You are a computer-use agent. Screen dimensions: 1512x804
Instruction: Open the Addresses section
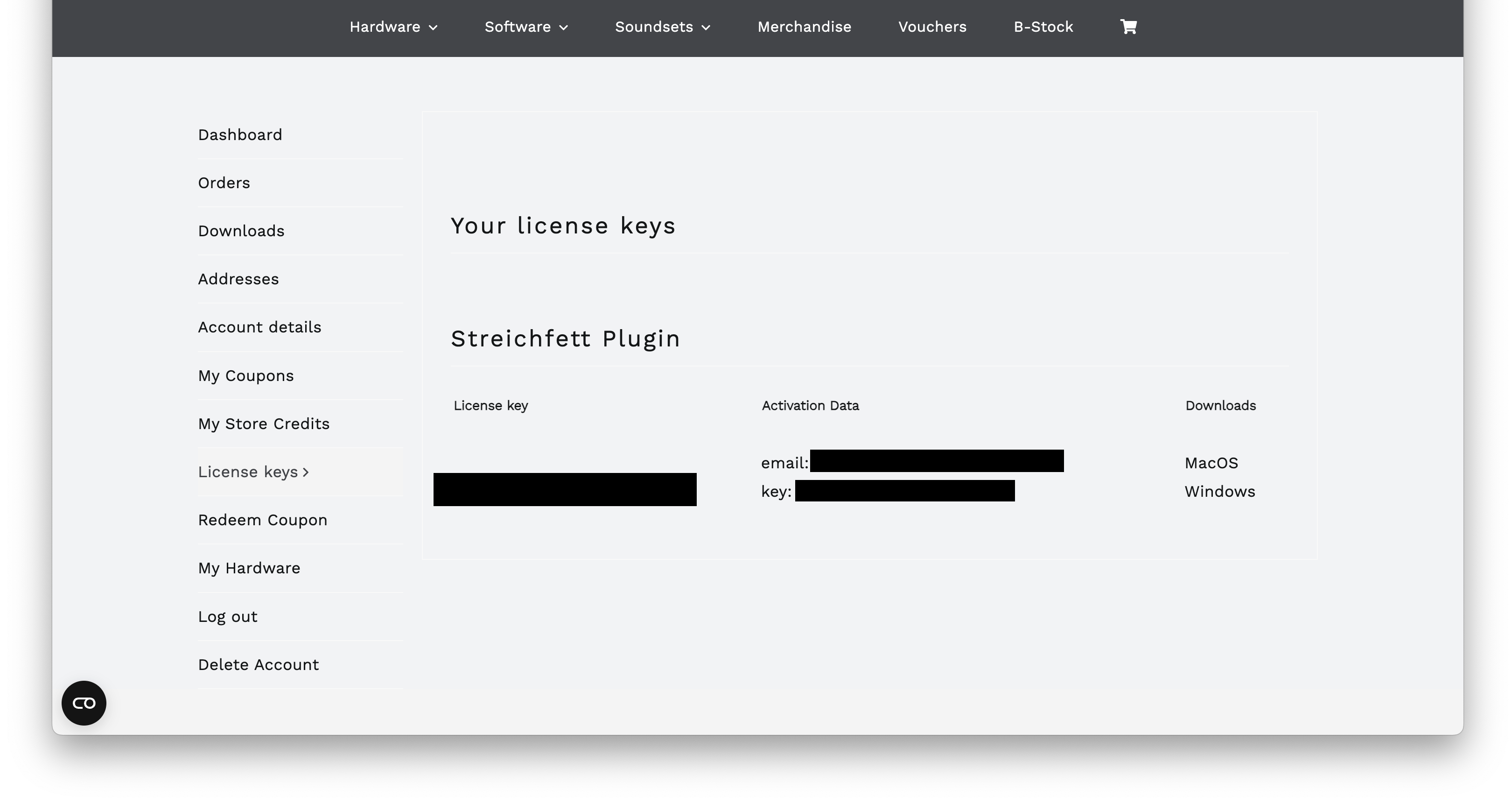tap(238, 280)
